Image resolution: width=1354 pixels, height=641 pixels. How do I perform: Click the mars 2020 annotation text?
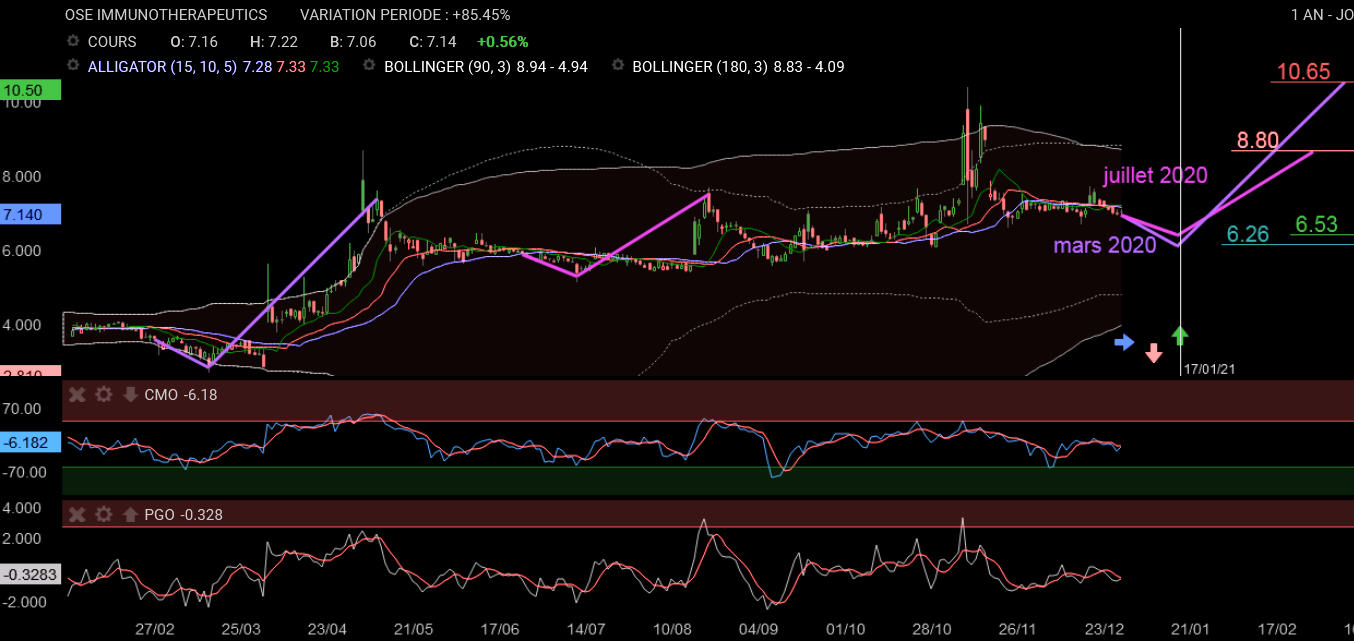coord(1105,245)
